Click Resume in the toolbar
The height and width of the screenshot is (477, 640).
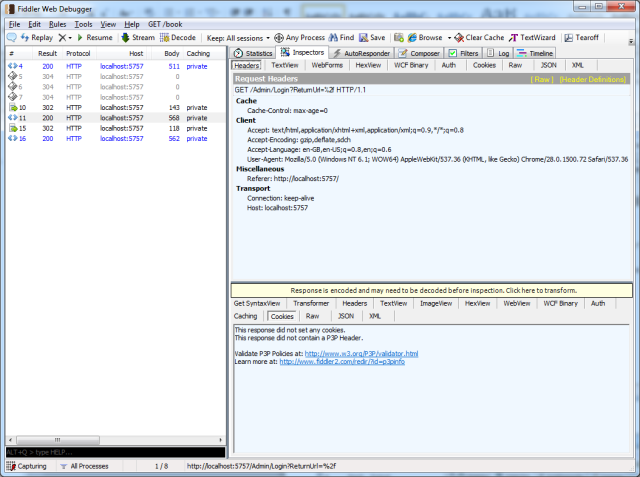click(x=95, y=38)
